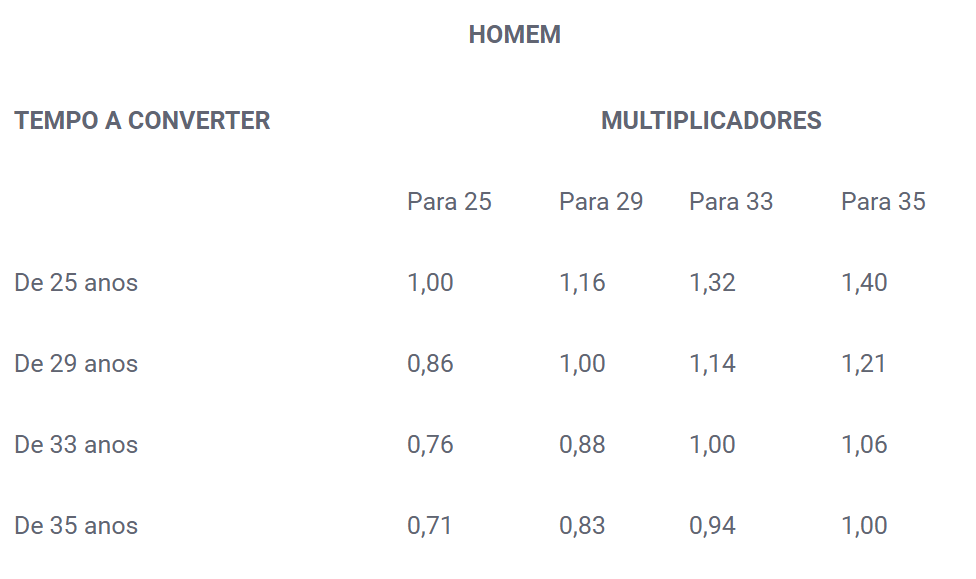Select the Para 25 column header
The height and width of the screenshot is (579, 976).
pos(449,202)
